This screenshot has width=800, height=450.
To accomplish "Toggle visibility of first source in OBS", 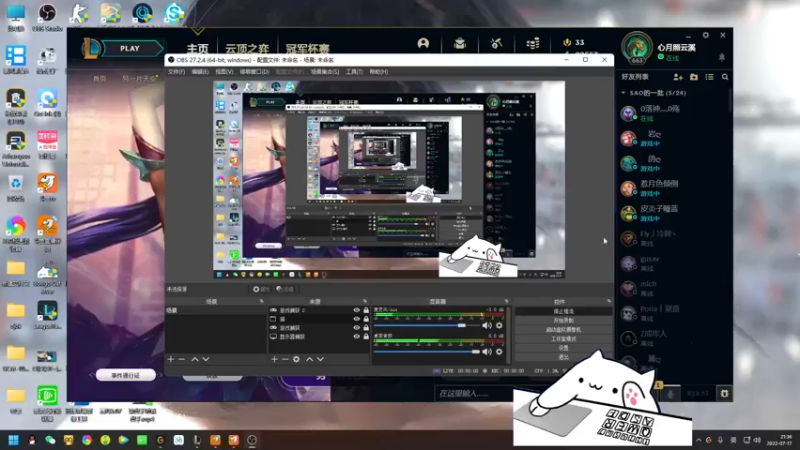I will pyautogui.click(x=357, y=310).
